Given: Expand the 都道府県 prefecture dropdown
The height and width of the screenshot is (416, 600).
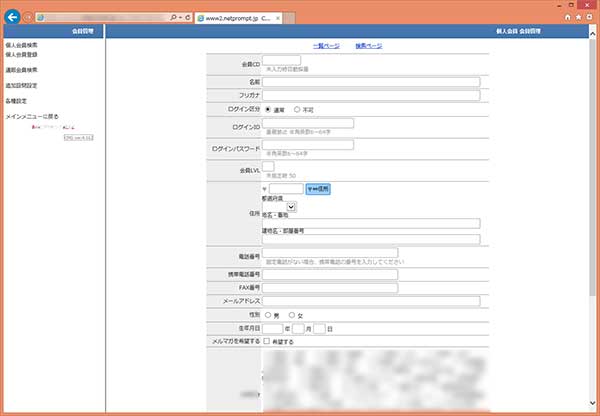Looking at the screenshot, I should pos(291,207).
